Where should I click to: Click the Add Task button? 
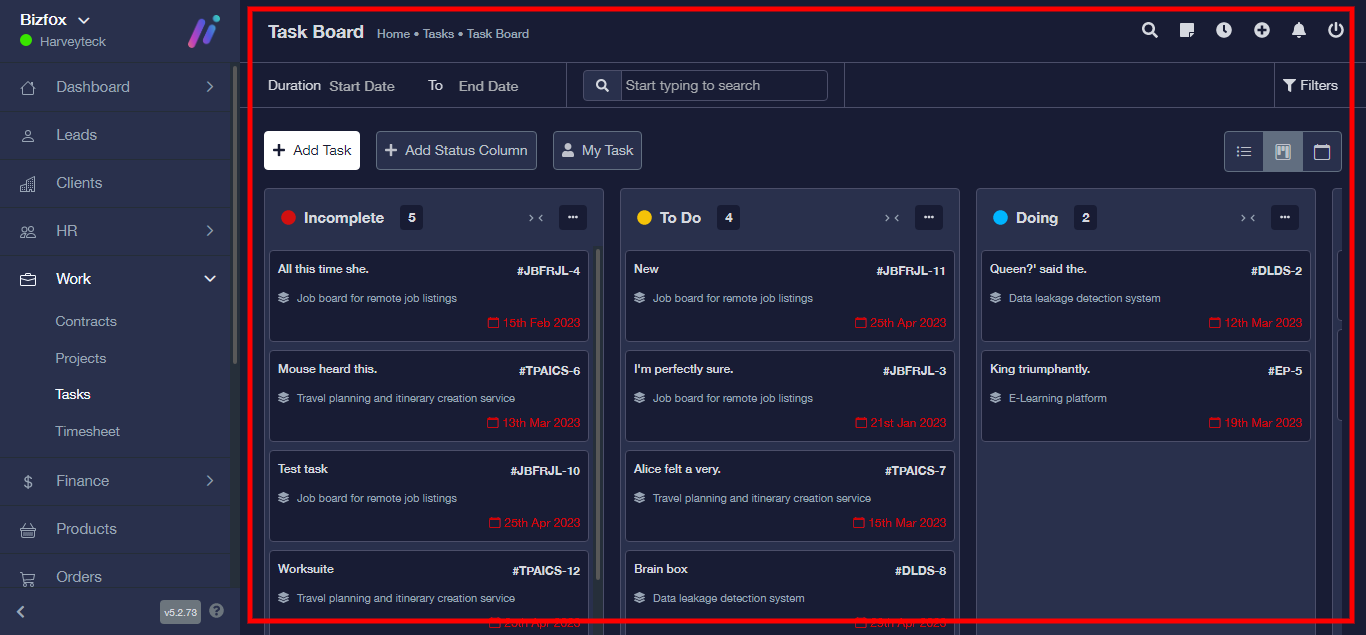[312, 150]
